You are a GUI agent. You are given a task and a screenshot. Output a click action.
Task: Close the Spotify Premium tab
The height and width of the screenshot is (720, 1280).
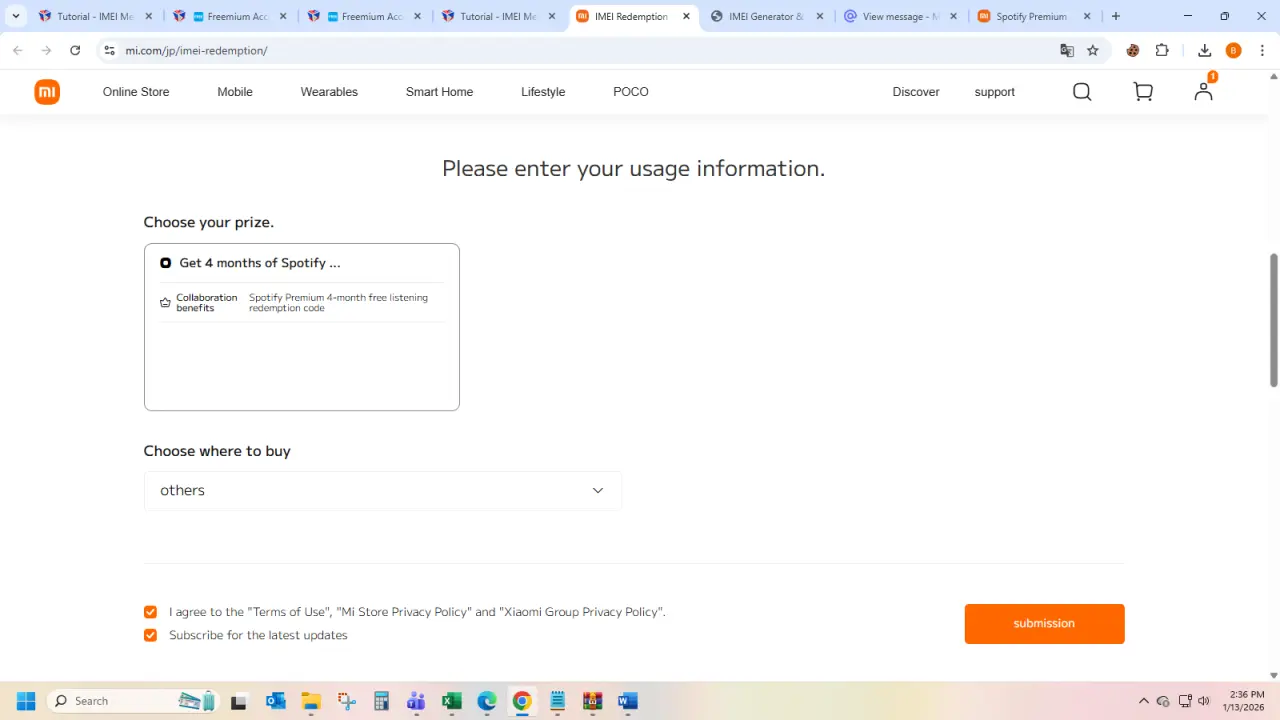click(1087, 16)
